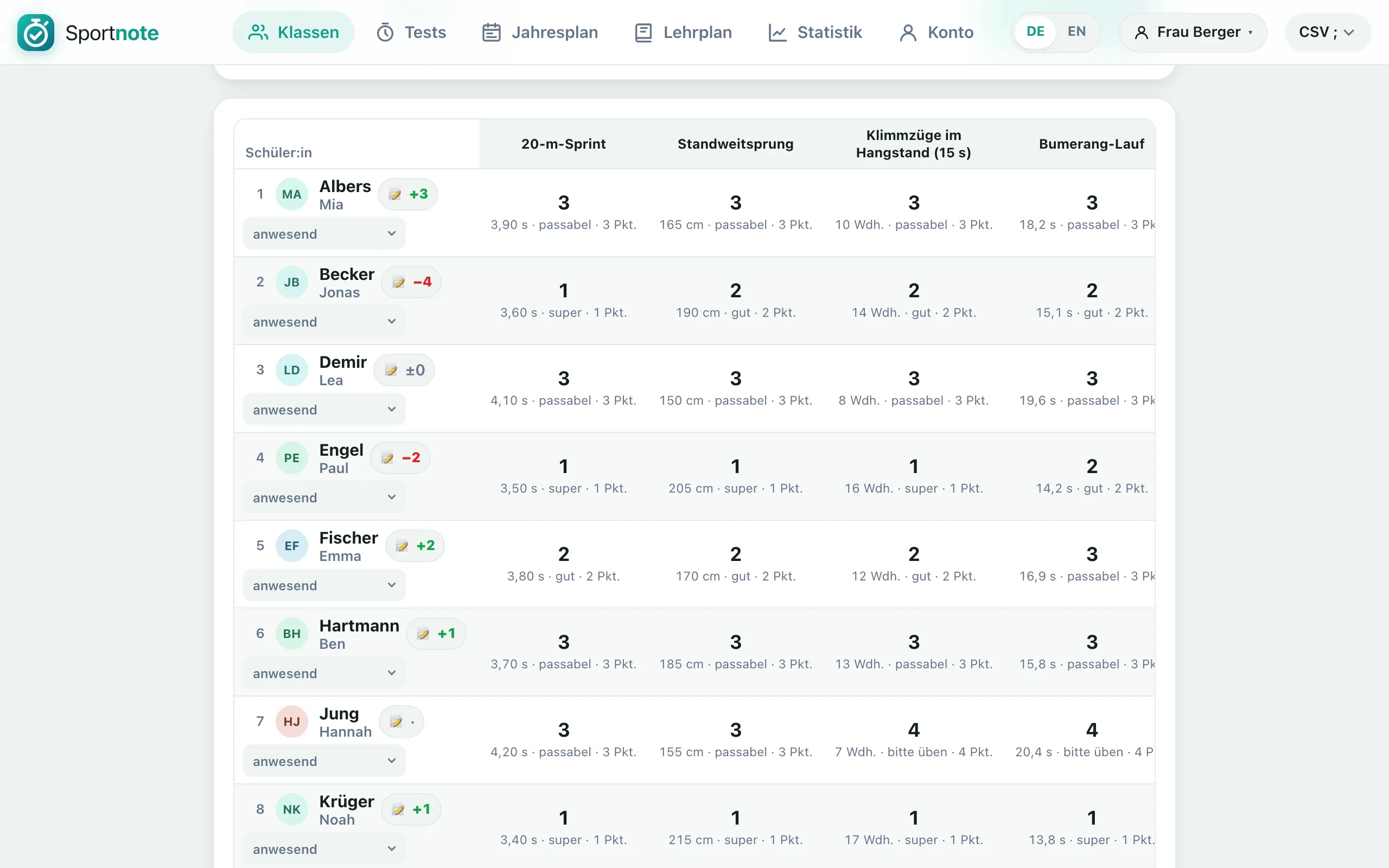
Task: Go to the Klassen tab
Action: pos(294,32)
